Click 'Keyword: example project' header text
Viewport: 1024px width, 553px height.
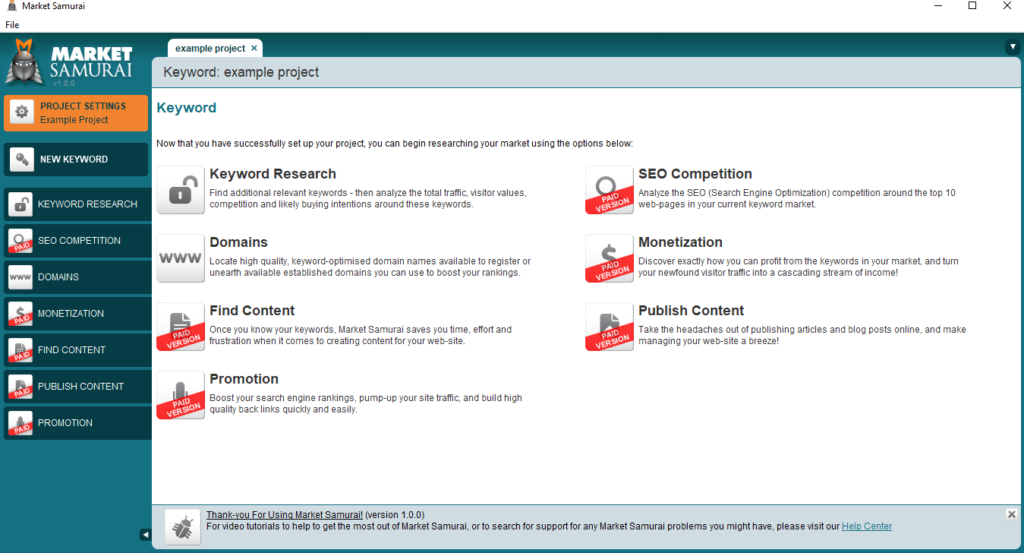tap(241, 72)
